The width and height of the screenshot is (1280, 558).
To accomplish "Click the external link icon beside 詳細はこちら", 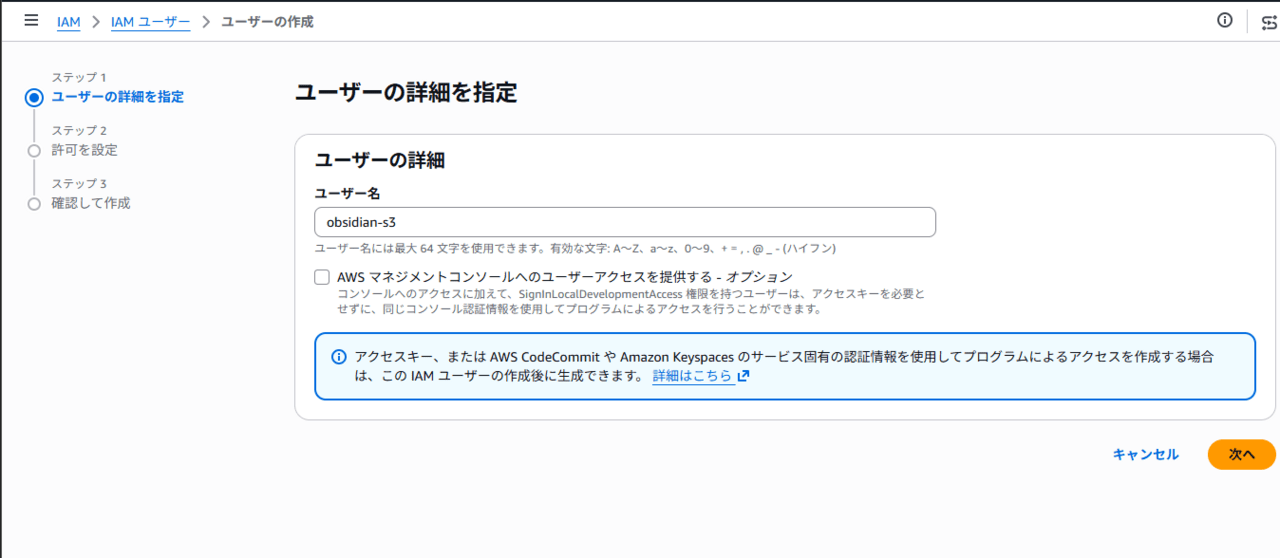I will [743, 376].
